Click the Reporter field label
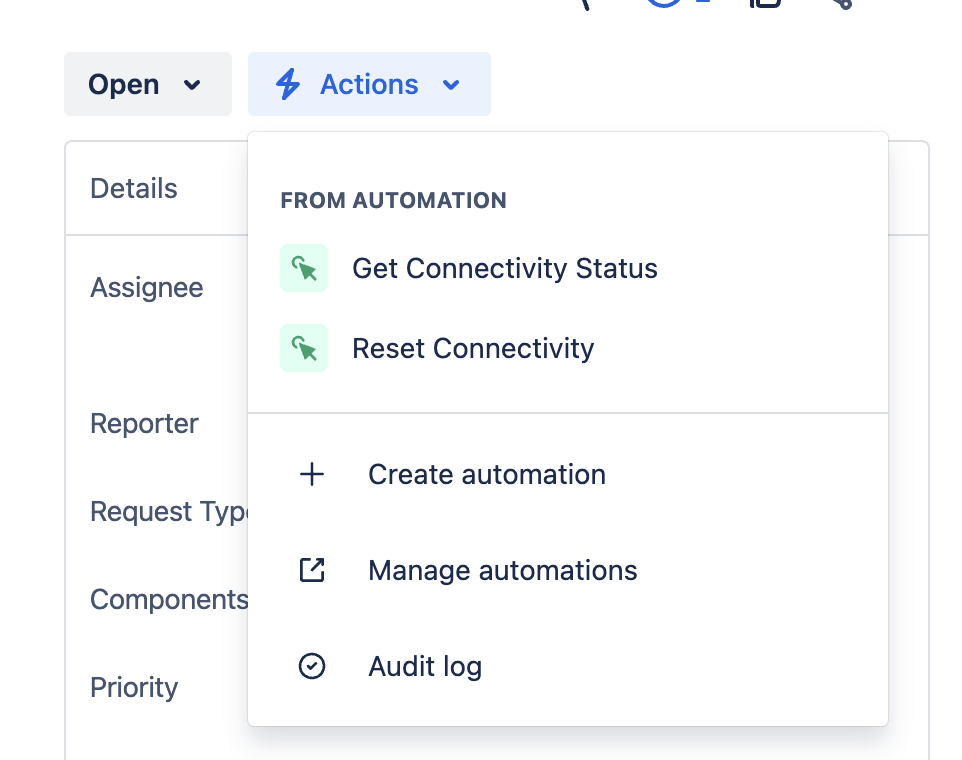 point(144,424)
